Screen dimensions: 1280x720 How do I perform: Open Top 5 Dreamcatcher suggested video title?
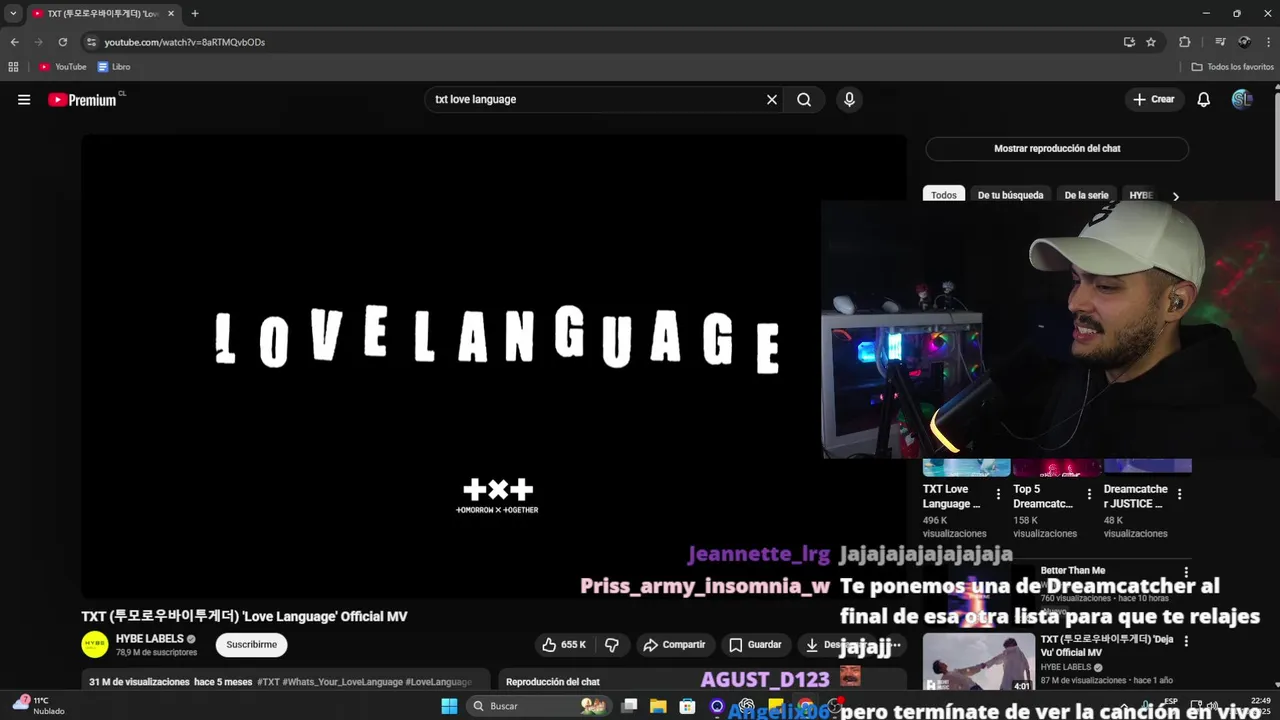(x=1043, y=496)
